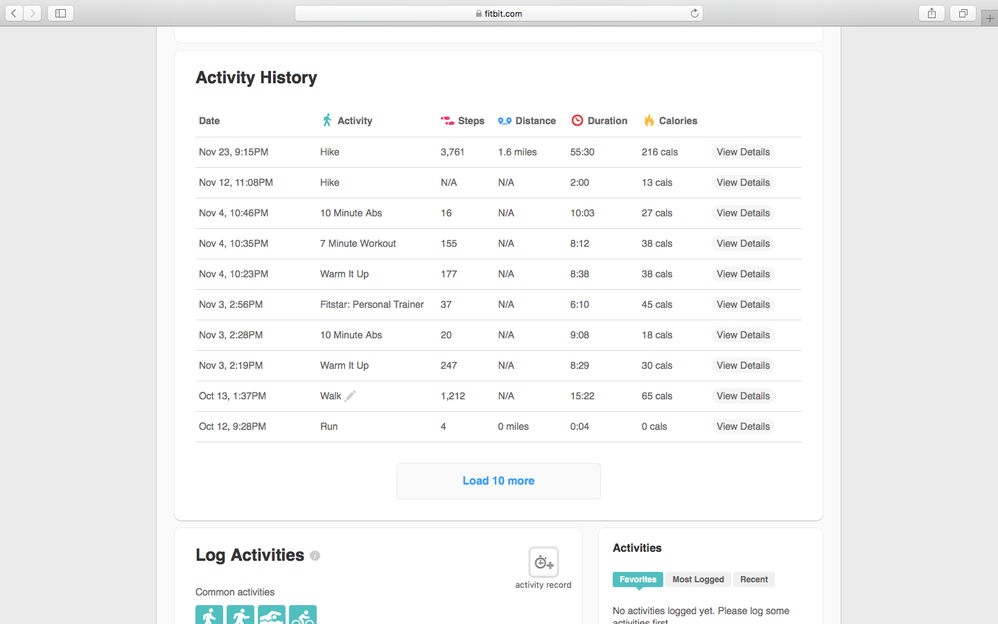
Task: View Details for Nov 3 Warm It Up
Action: 743,366
